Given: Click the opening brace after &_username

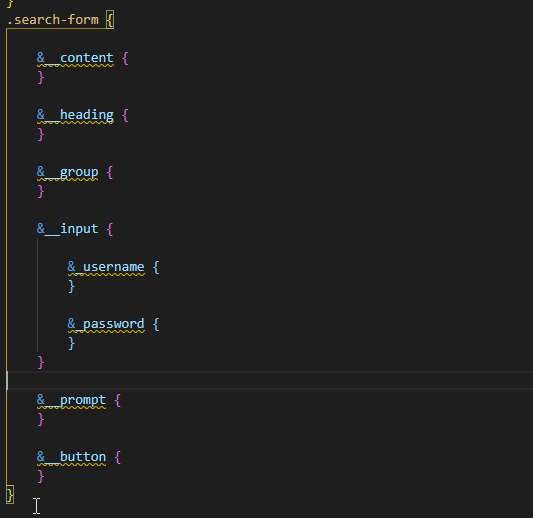Looking at the screenshot, I should (x=156, y=267).
